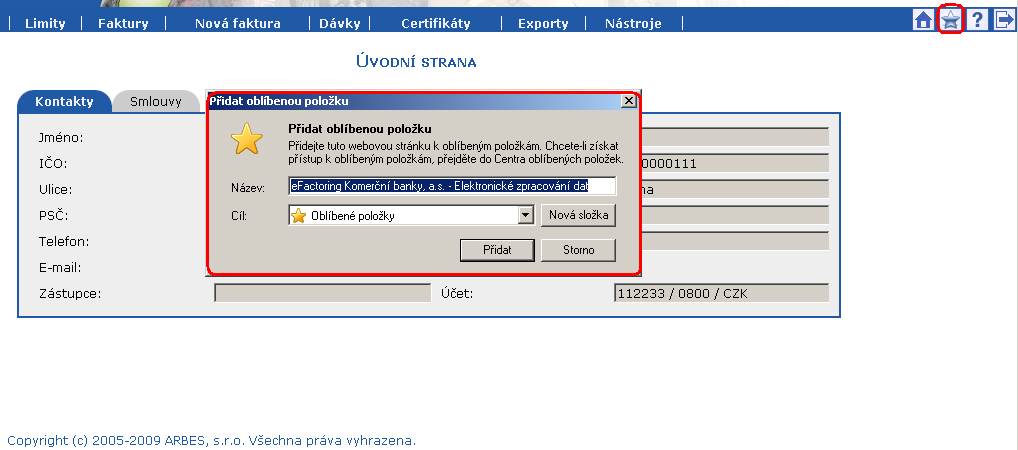Open the Nástroje menu
The width and height of the screenshot is (1018, 450).
[633, 23]
